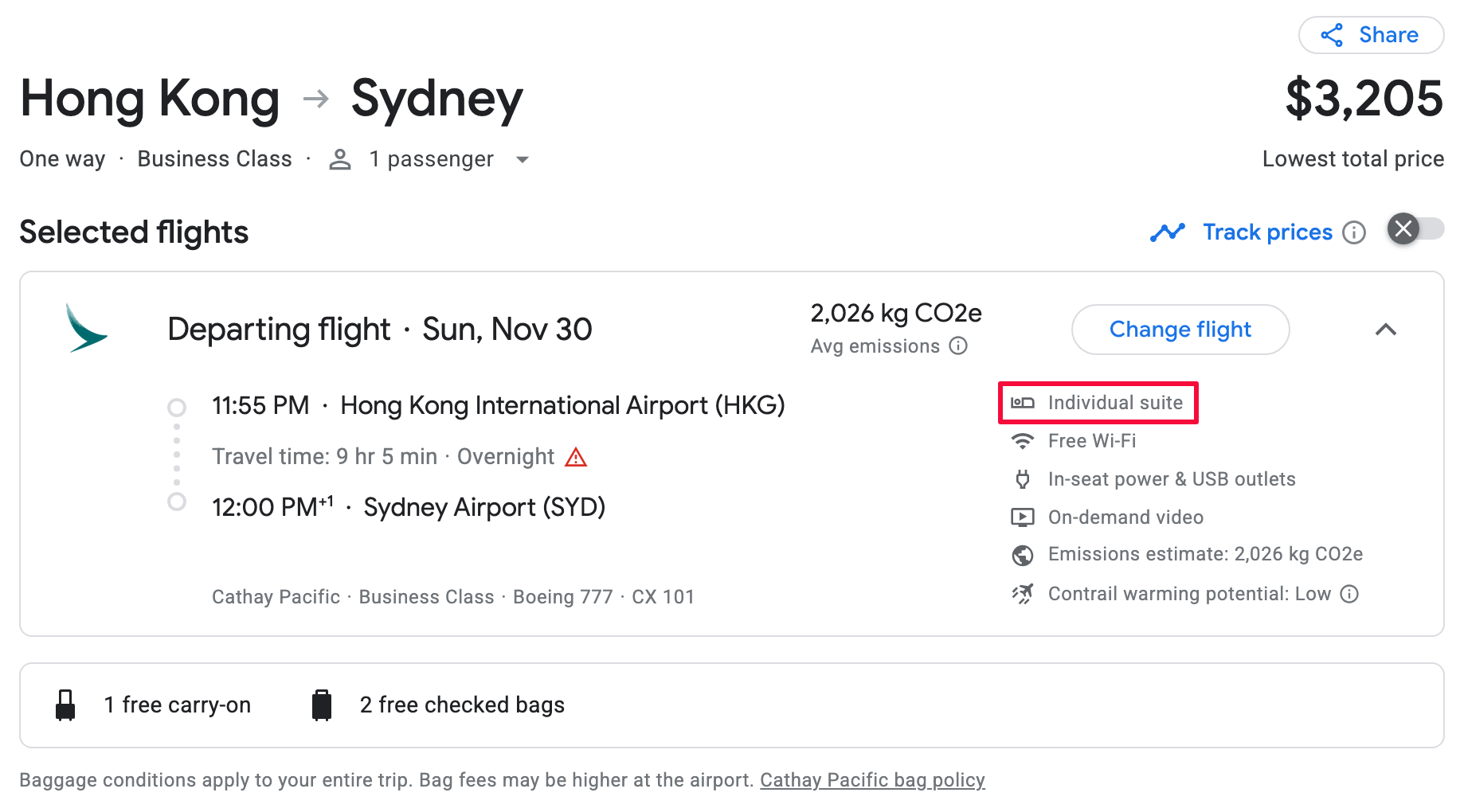Click the Track prices chart icon
This screenshot has width=1464, height=812.
1168,232
